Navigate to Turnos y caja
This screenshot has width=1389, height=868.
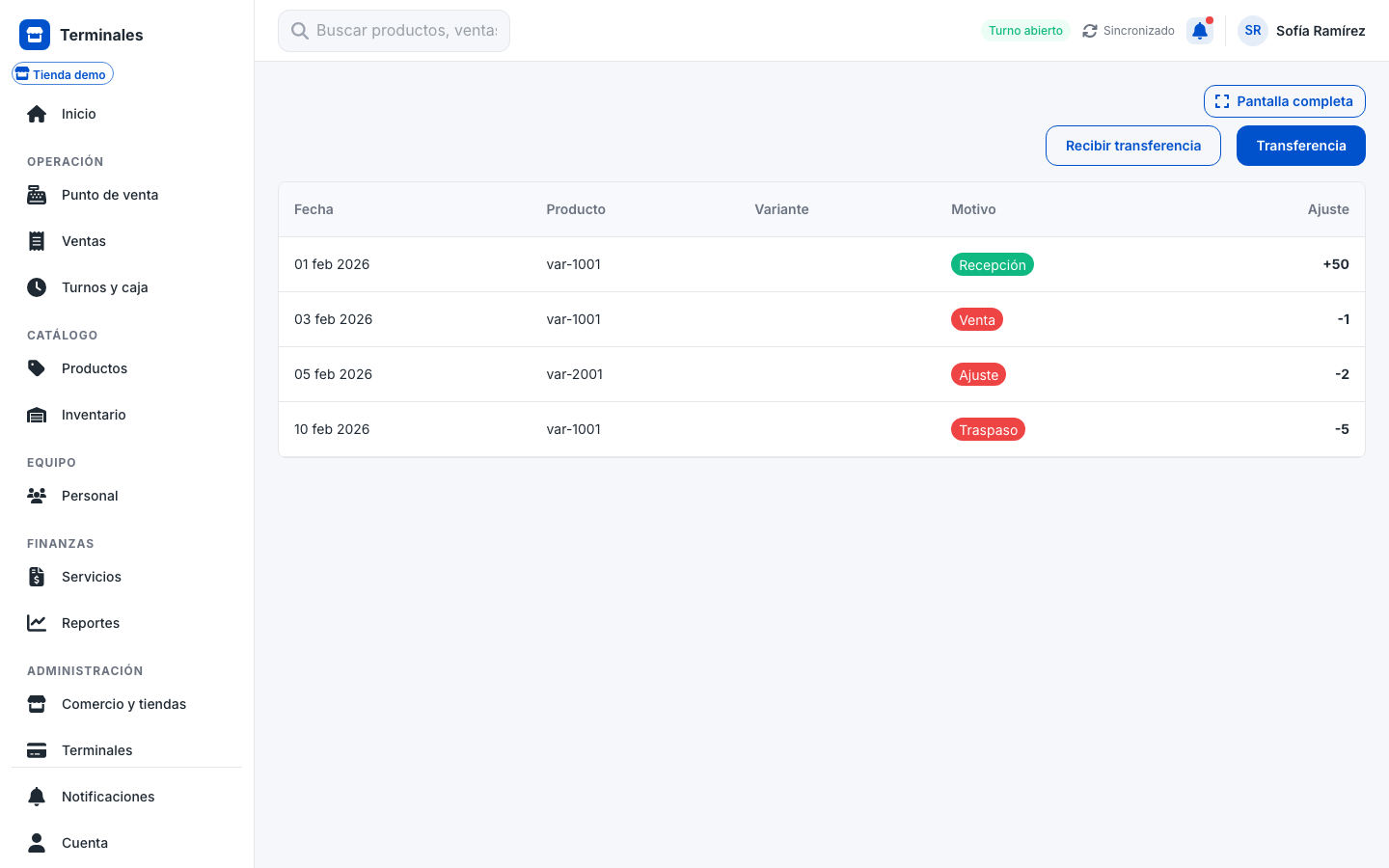(x=127, y=287)
